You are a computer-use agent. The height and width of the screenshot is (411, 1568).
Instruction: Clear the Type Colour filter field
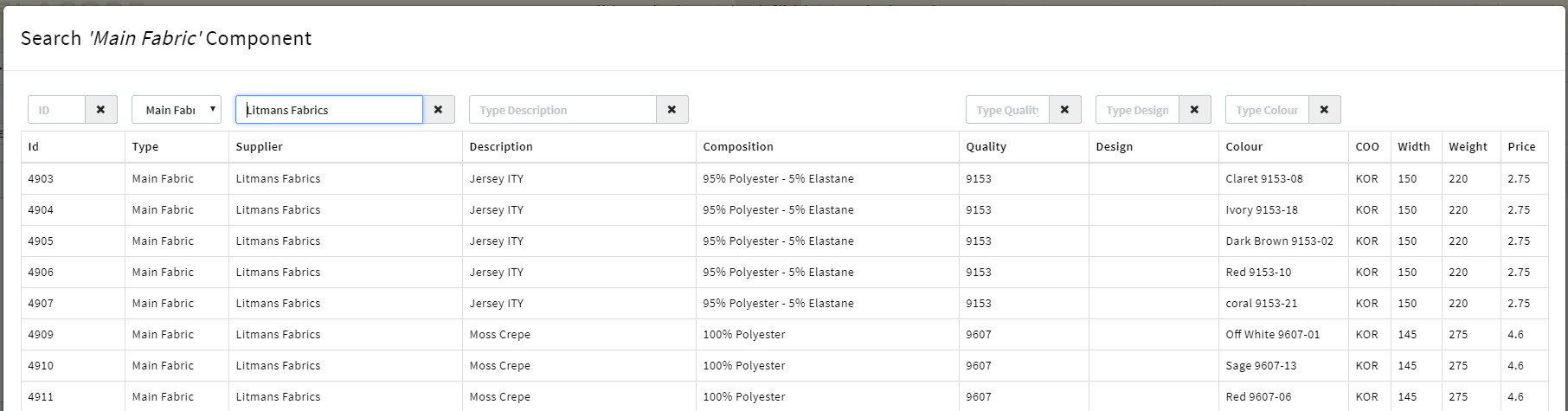coord(1324,110)
